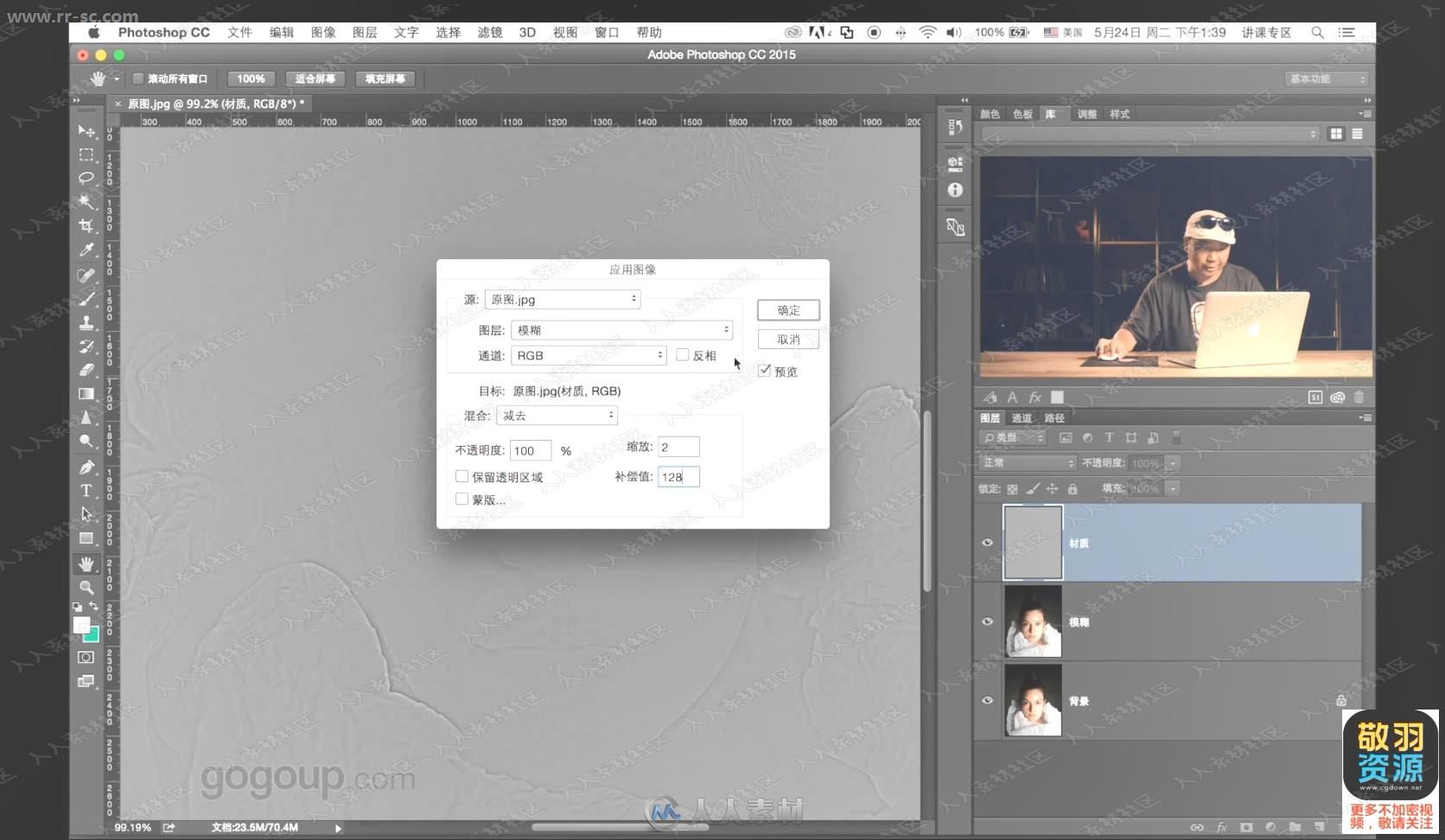
Task: Add layer style fx at panel bottom
Action: pos(1222,827)
